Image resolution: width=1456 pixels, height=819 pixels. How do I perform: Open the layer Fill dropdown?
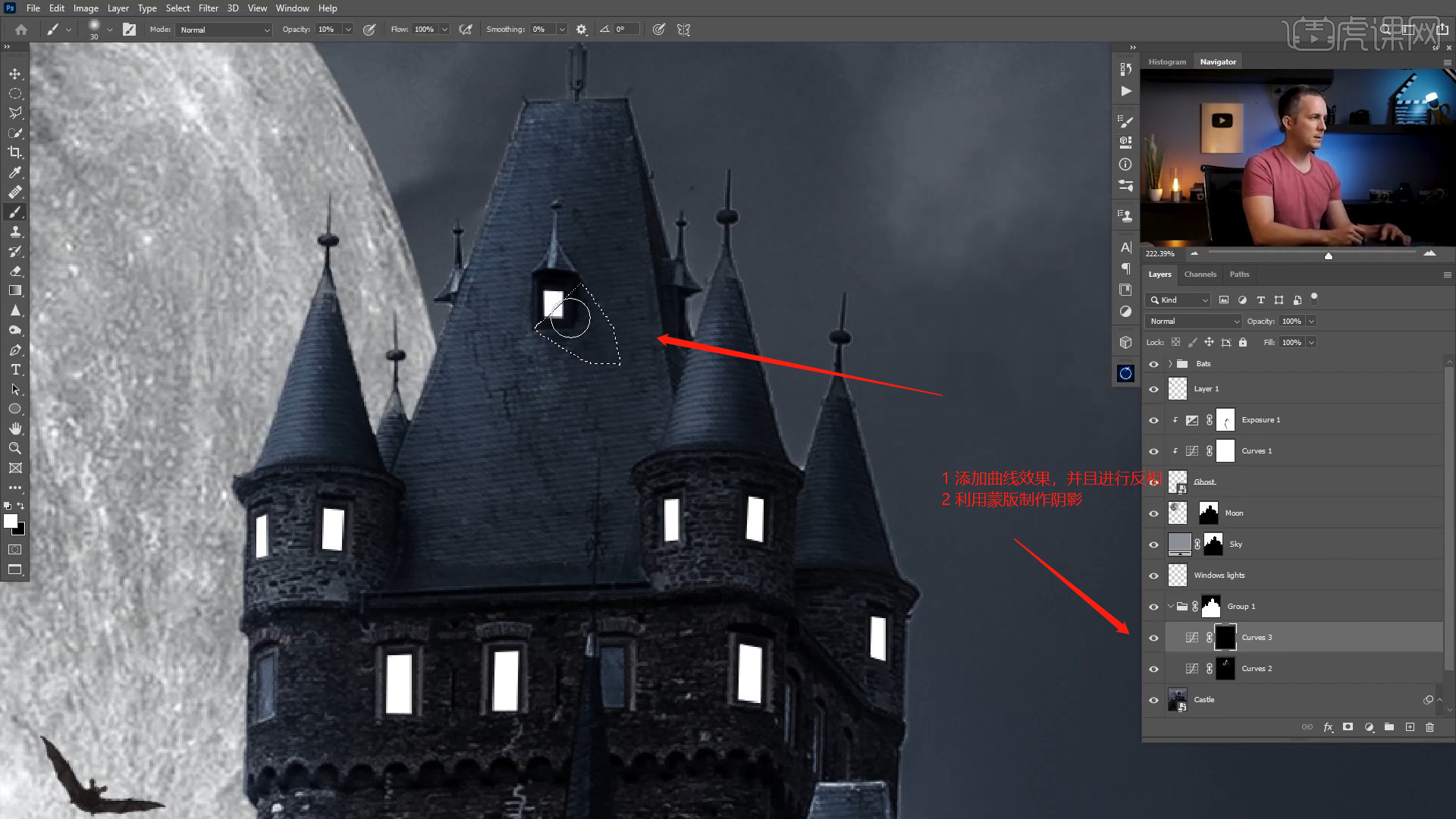click(1311, 343)
